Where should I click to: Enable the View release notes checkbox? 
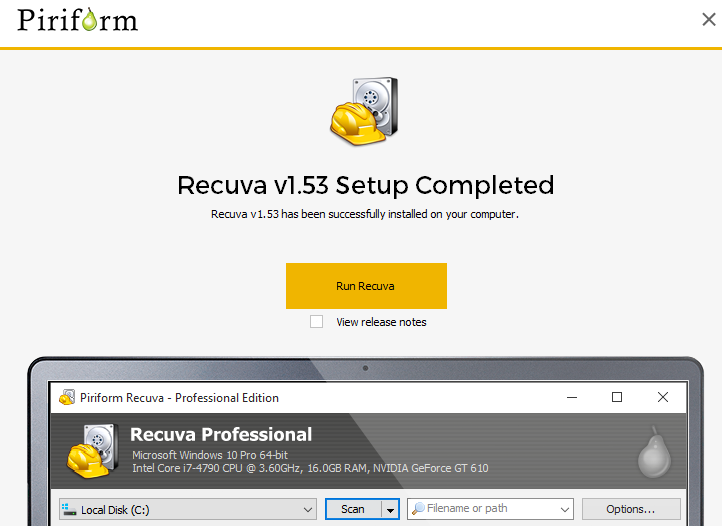coord(316,321)
